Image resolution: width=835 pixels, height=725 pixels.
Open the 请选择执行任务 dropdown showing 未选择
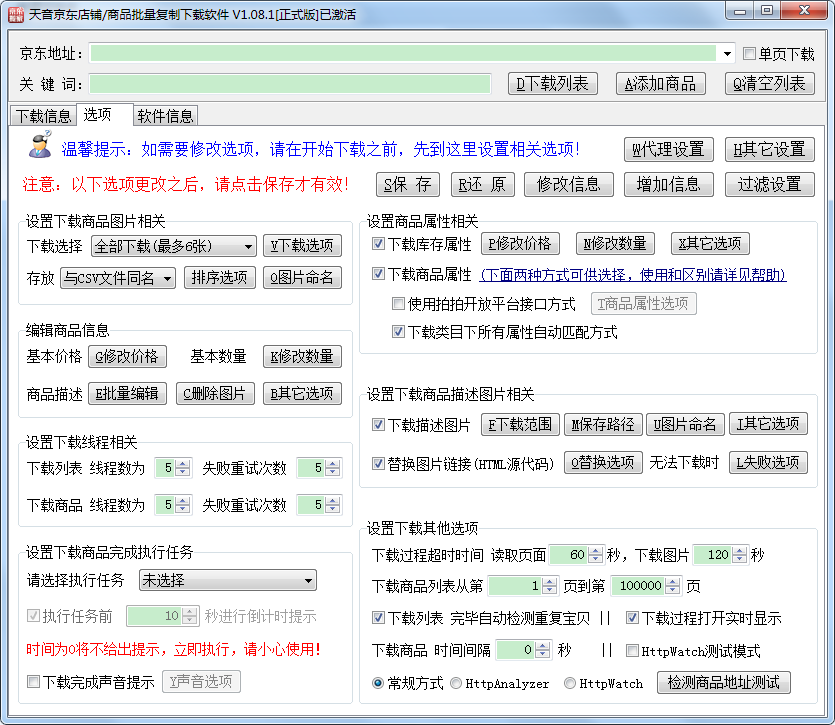click(x=308, y=580)
